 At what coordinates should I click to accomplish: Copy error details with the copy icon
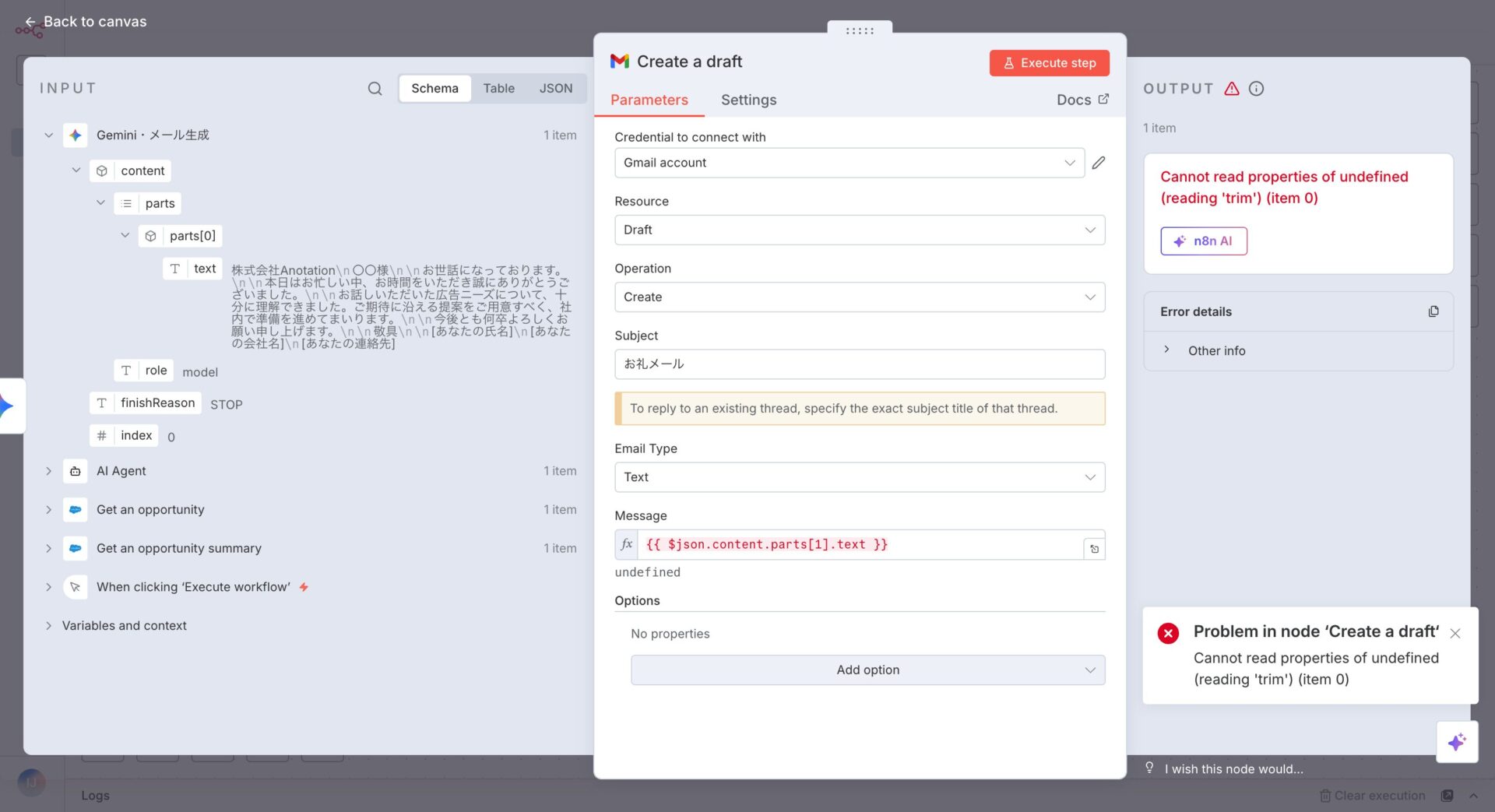(1433, 311)
